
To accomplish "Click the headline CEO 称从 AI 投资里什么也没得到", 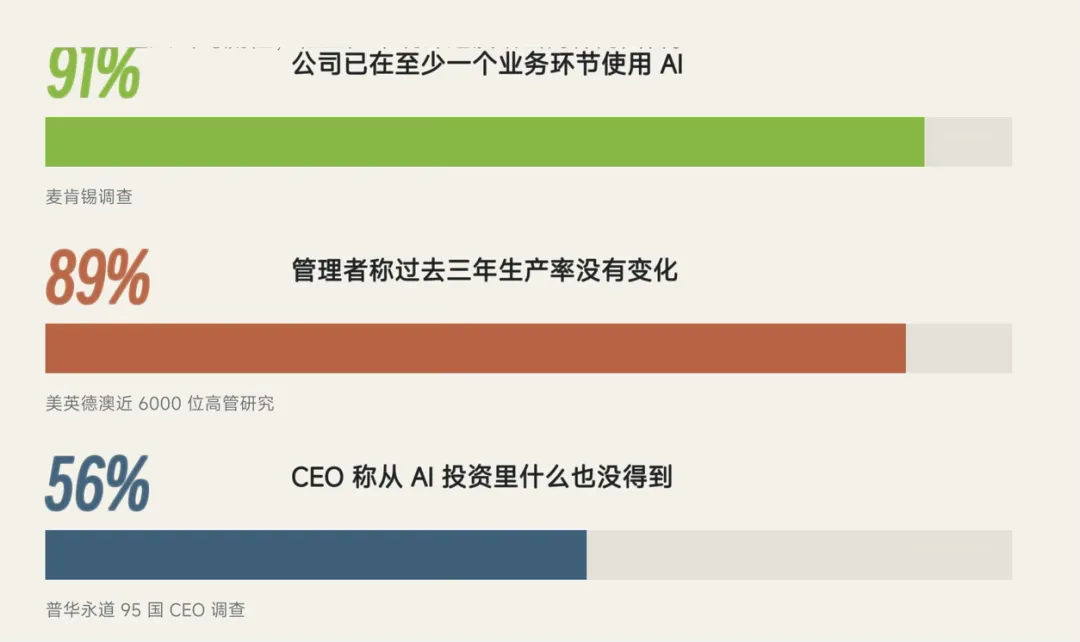I will 482,477.
